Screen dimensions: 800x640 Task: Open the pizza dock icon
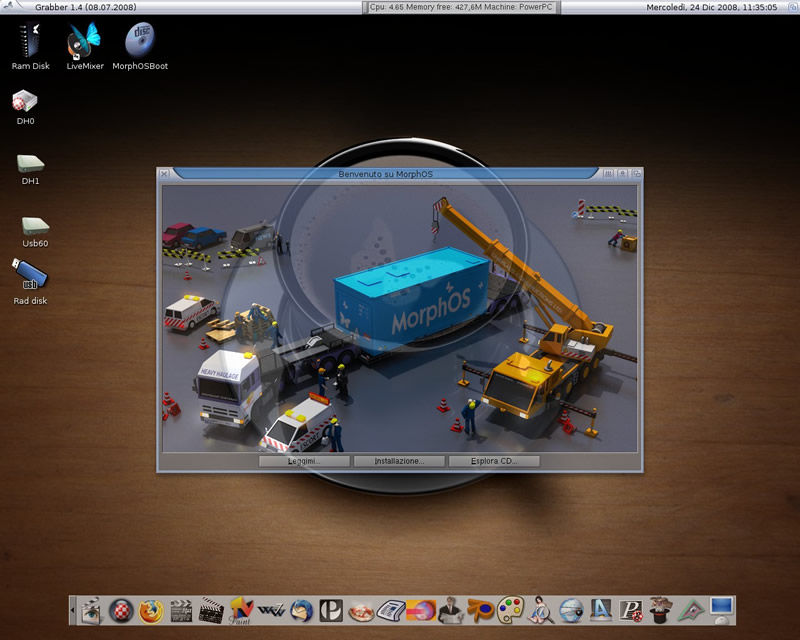(361, 611)
